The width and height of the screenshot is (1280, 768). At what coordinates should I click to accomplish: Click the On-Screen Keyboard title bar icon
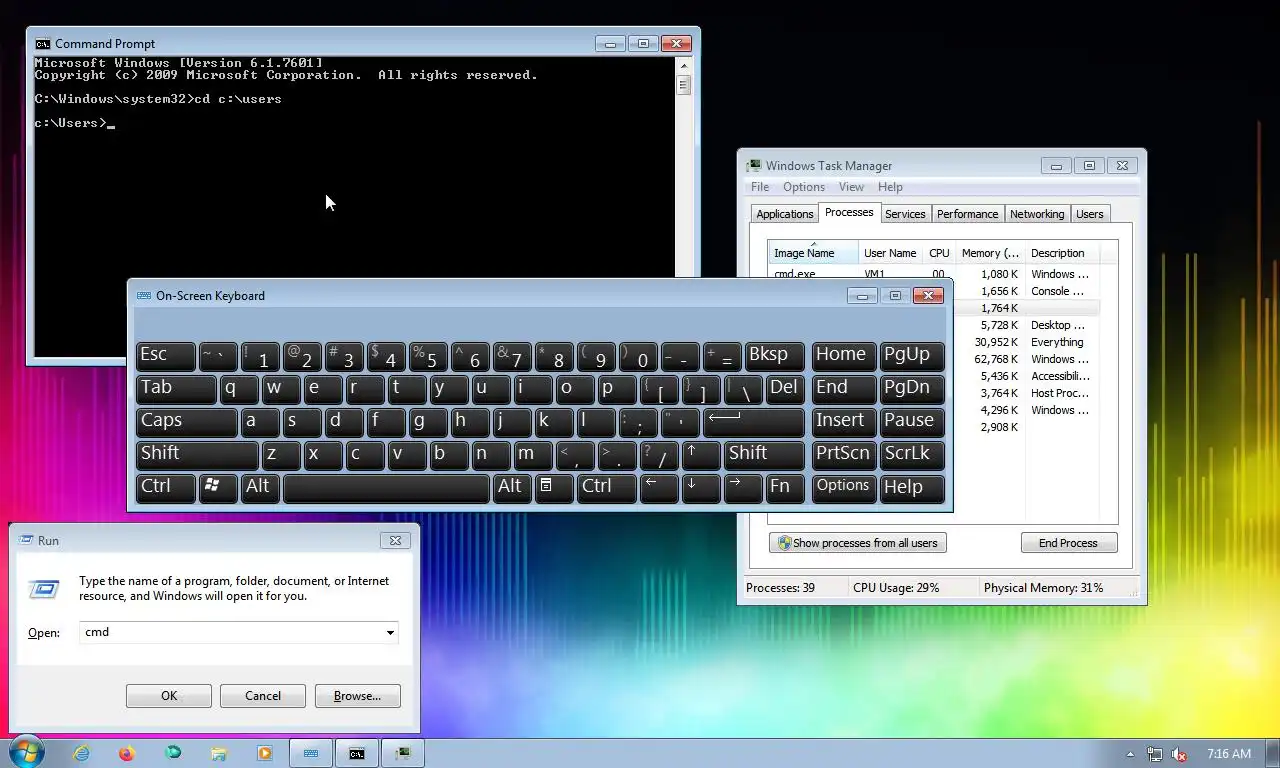point(144,296)
